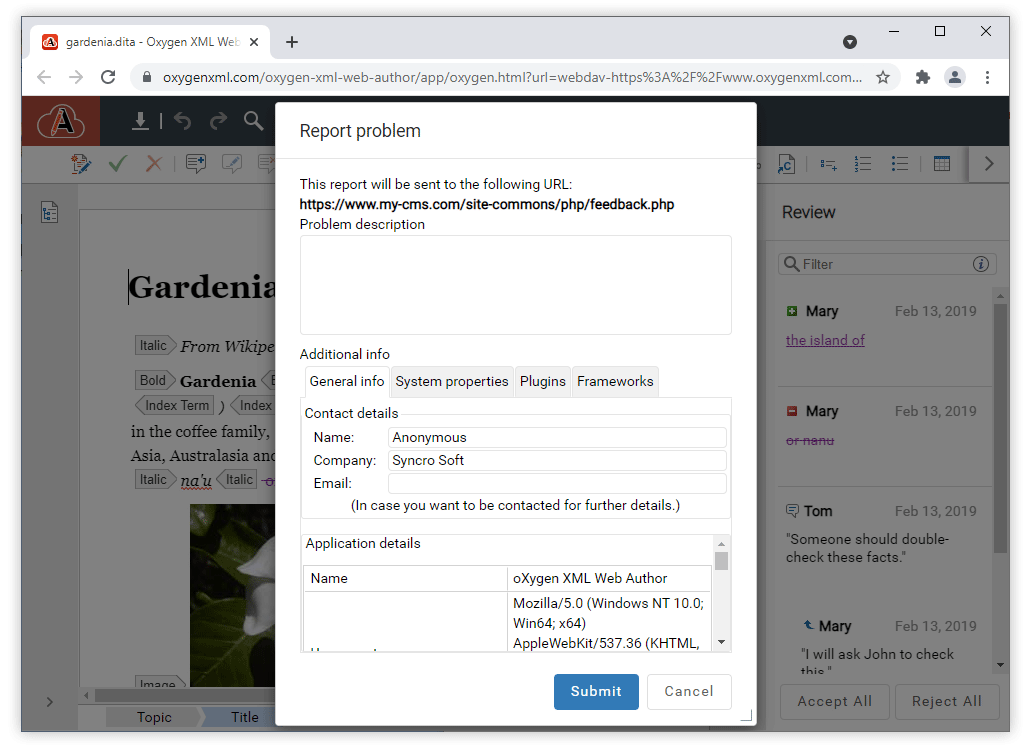The width and height of the screenshot is (1030, 750).
Task: Click Mary's green insertion change icon
Action: pos(792,311)
